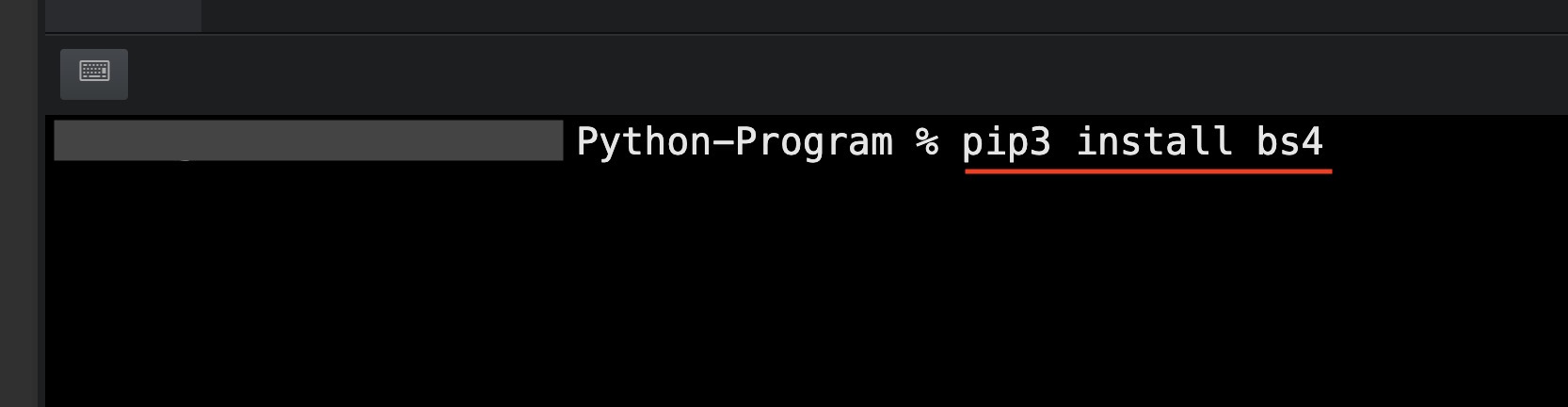Click the space between pip3 and install
Viewport: 1568px width, 407px height.
pos(1064,142)
